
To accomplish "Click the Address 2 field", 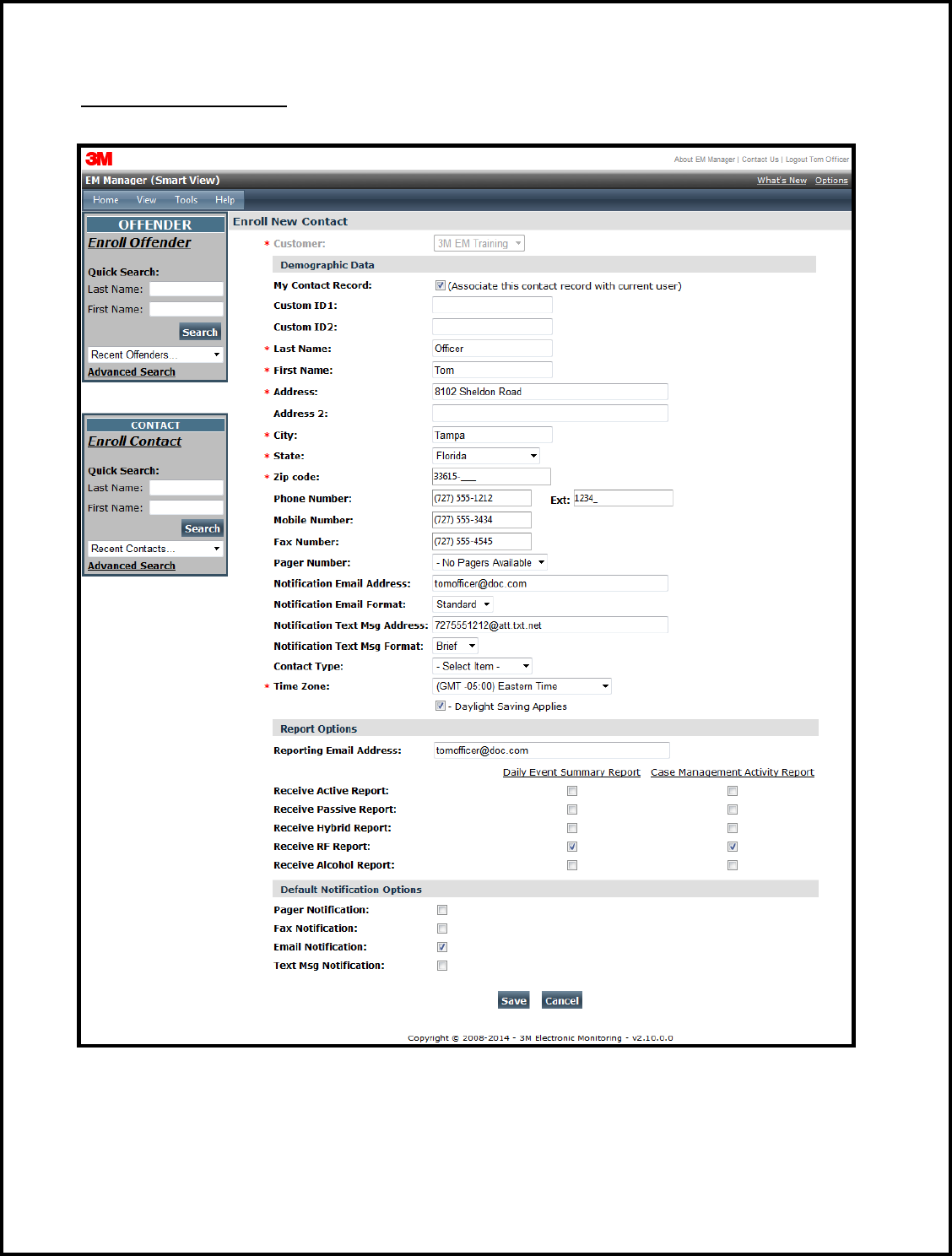I will [550, 413].
